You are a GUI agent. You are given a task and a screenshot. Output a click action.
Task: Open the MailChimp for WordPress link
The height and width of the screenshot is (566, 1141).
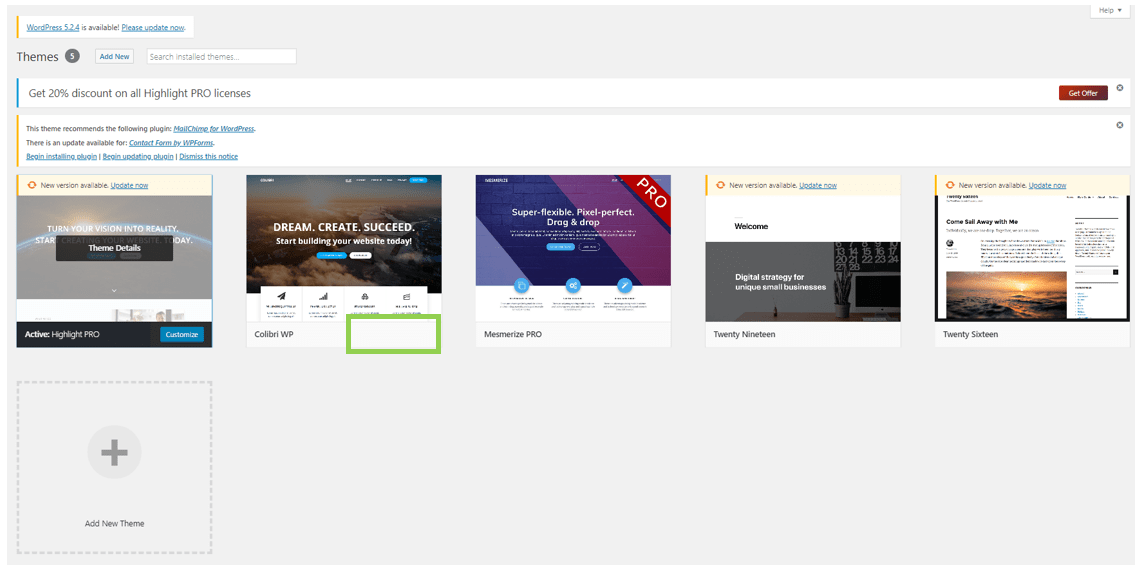point(214,129)
